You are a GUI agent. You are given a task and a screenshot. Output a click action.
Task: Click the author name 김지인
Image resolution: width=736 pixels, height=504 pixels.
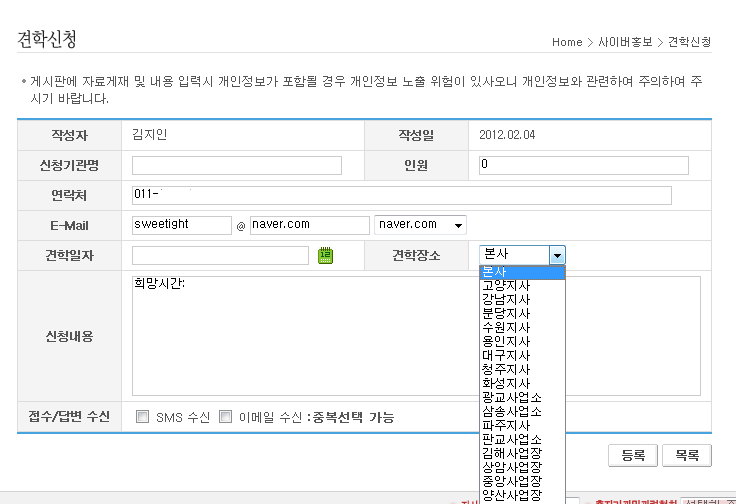pyautogui.click(x=150, y=135)
